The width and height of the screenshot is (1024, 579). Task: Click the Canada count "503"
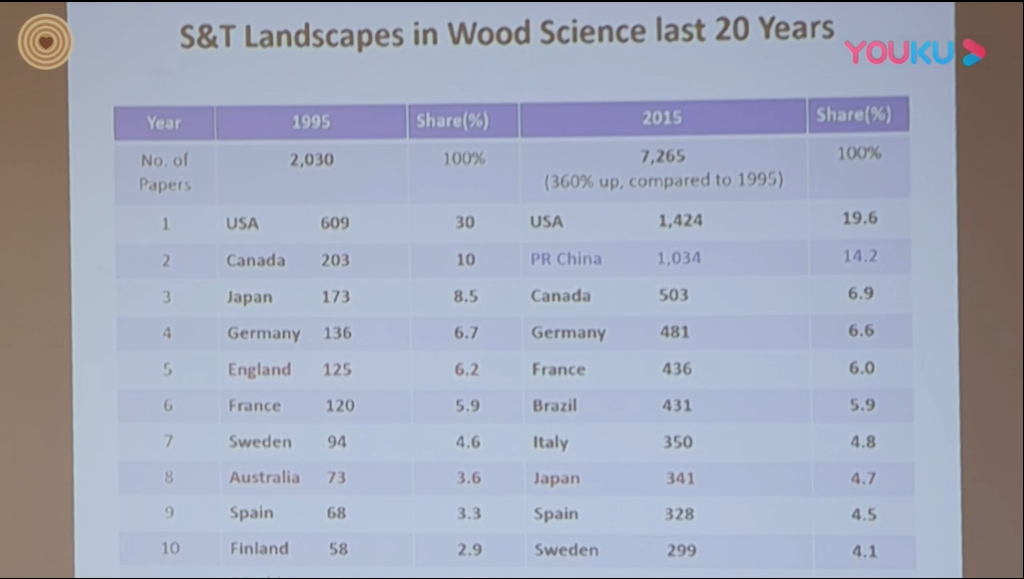pyautogui.click(x=674, y=295)
